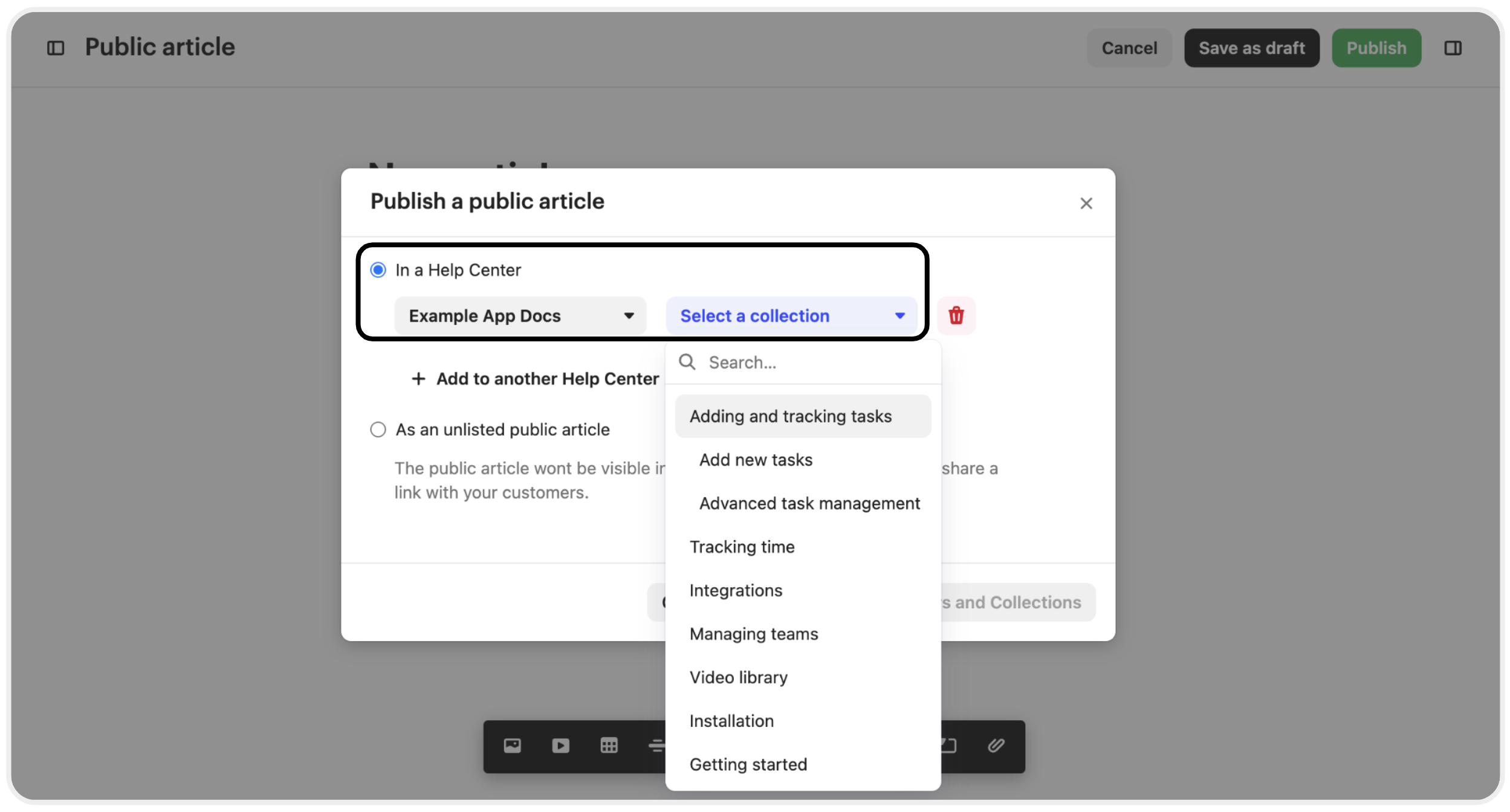The width and height of the screenshot is (1510, 812).
Task: Select the Advanced task management option
Action: pos(809,503)
